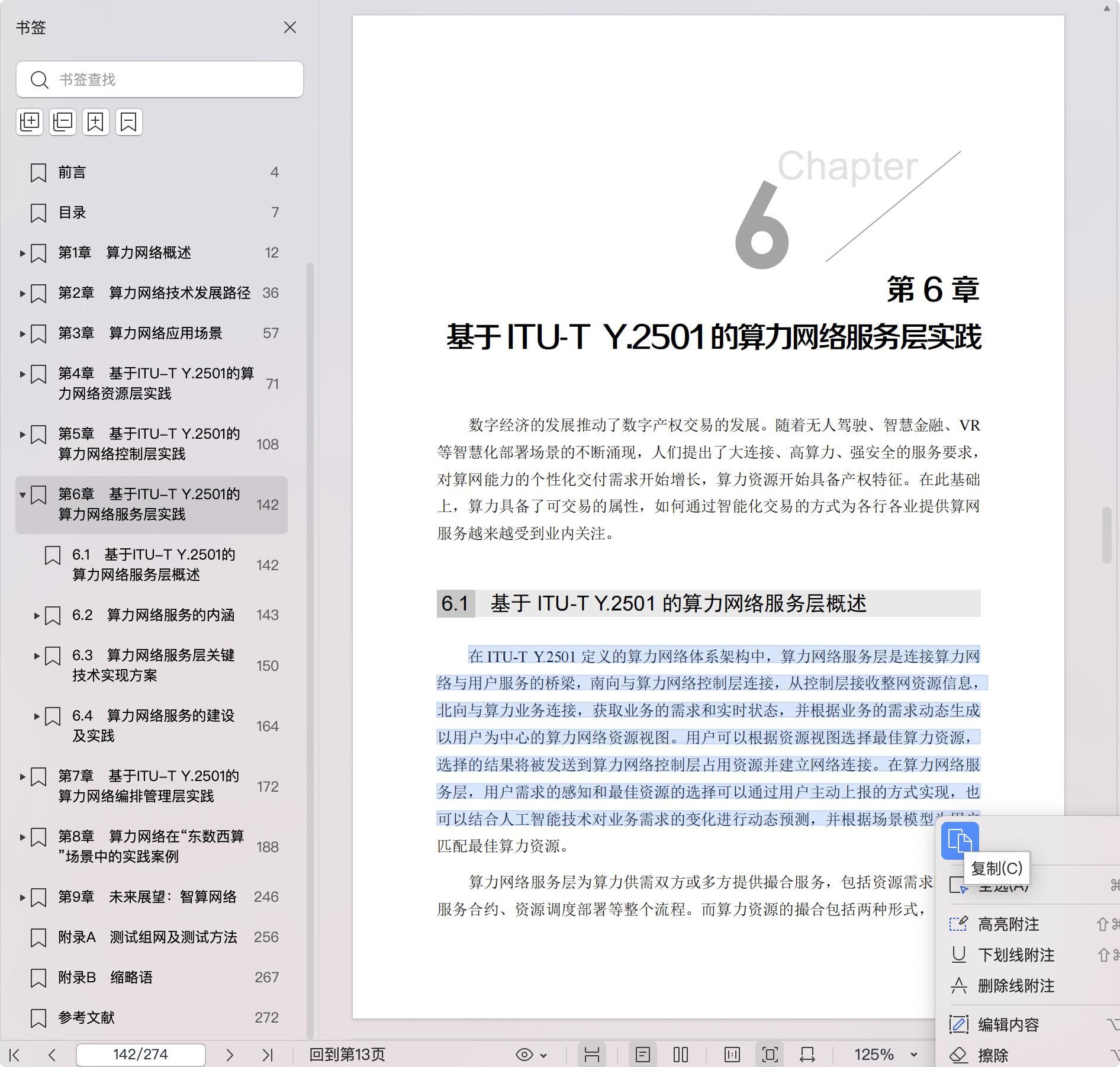Click the remove bookmark icon

click(x=129, y=122)
